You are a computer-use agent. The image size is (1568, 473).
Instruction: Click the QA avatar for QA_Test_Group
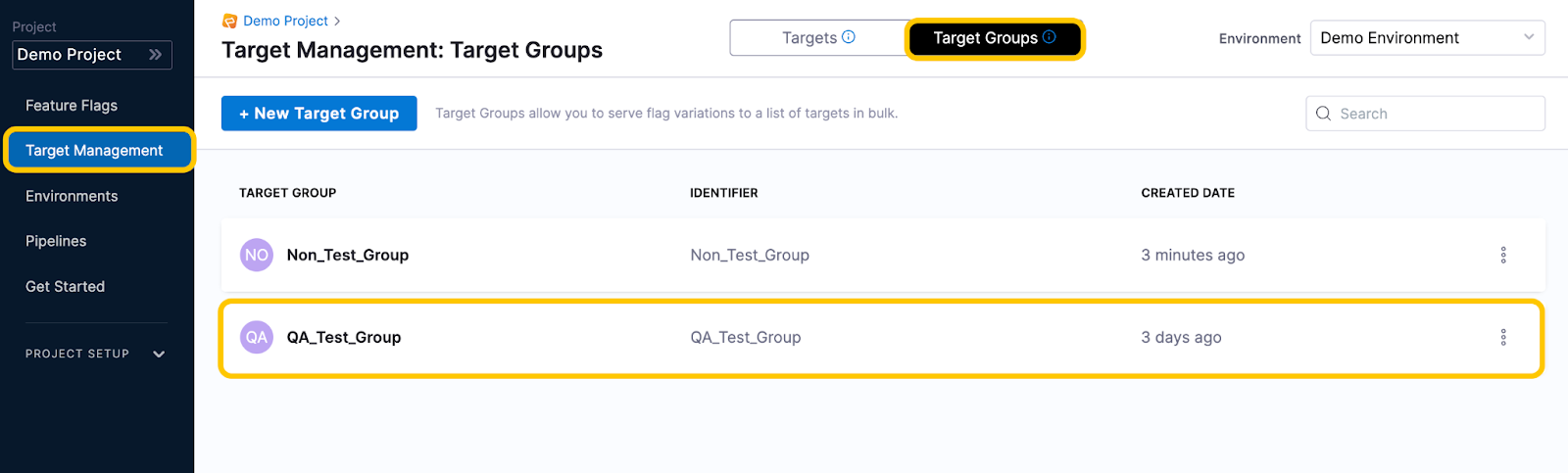pyautogui.click(x=257, y=337)
